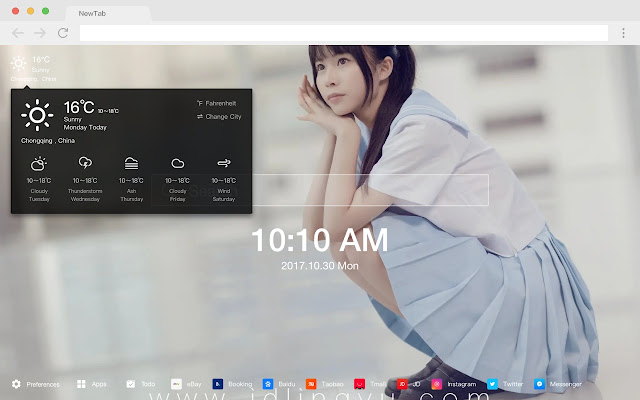This screenshot has width=640, height=400.
Task: Click the 2017.10.30 Mon date
Action: pyautogui.click(x=320, y=266)
